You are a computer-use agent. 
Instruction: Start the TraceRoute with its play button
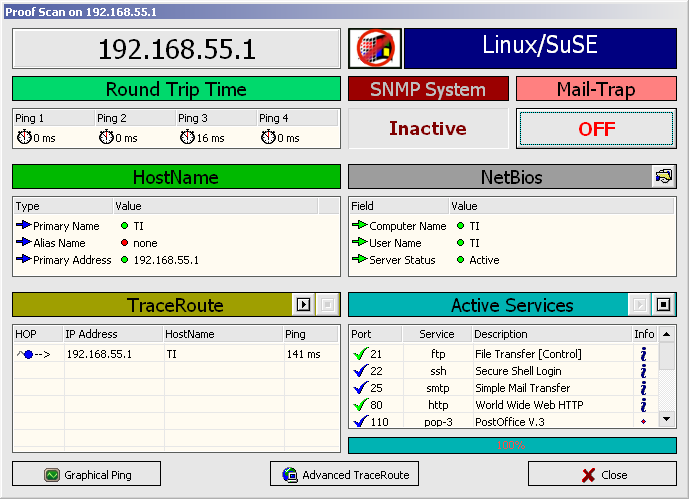click(303, 304)
